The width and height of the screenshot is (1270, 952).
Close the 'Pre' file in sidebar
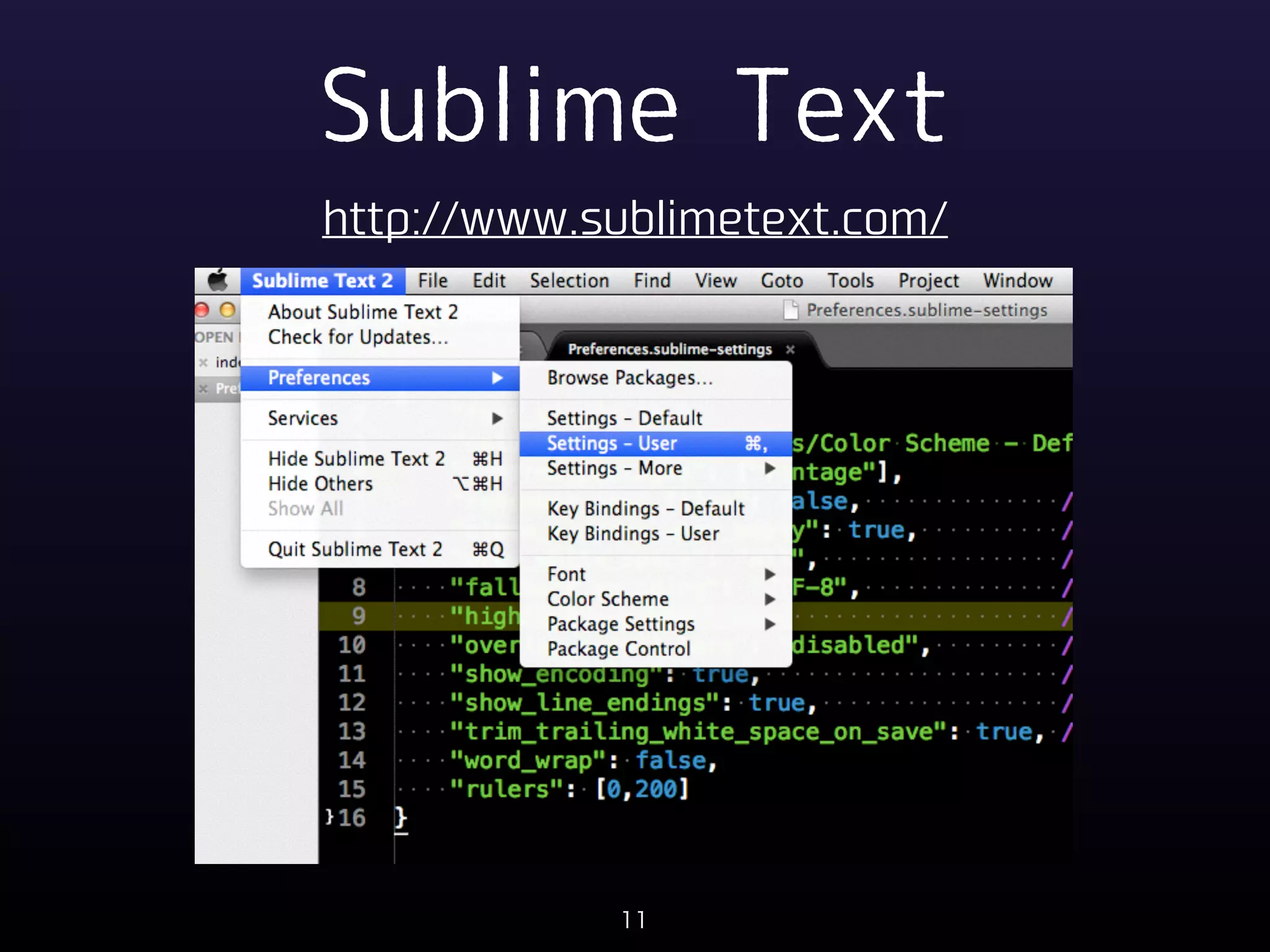pos(203,389)
